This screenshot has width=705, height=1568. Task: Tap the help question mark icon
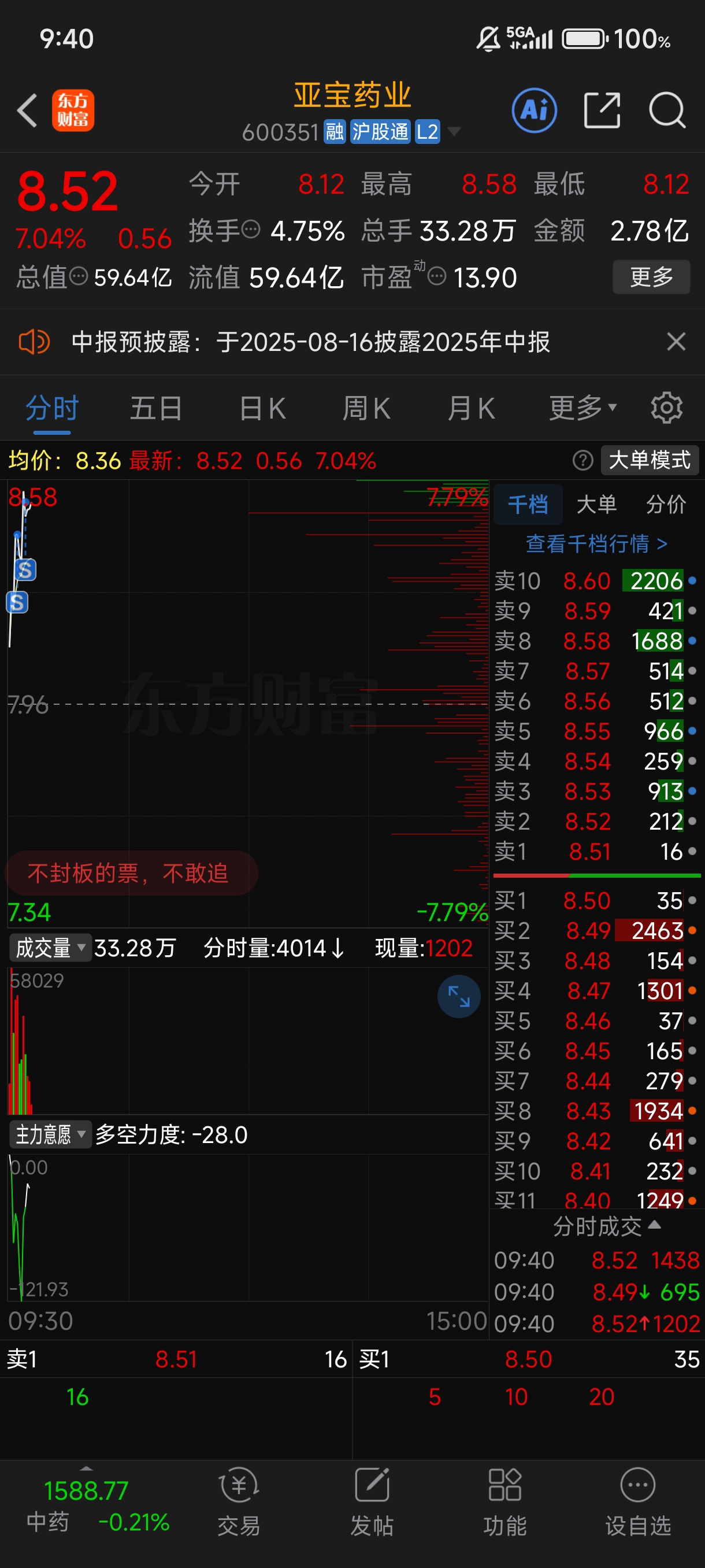(582, 460)
